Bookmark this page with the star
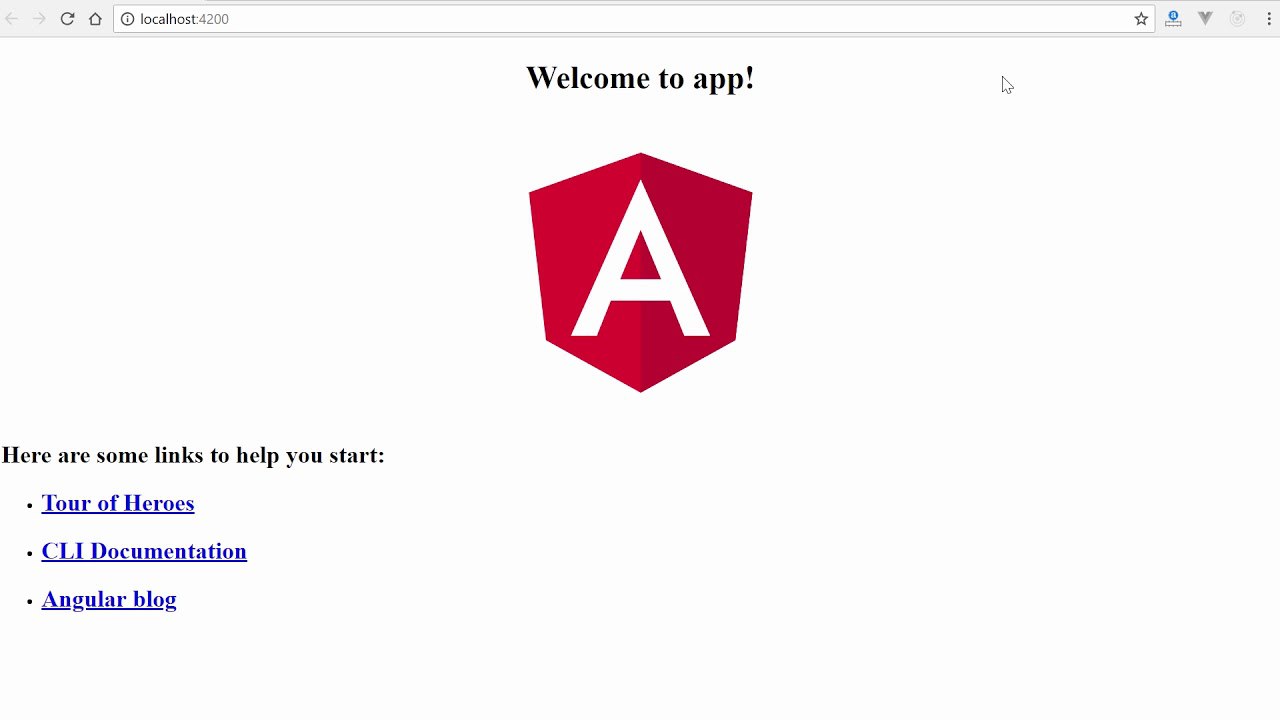Image resolution: width=1280 pixels, height=720 pixels. pyautogui.click(x=1141, y=19)
